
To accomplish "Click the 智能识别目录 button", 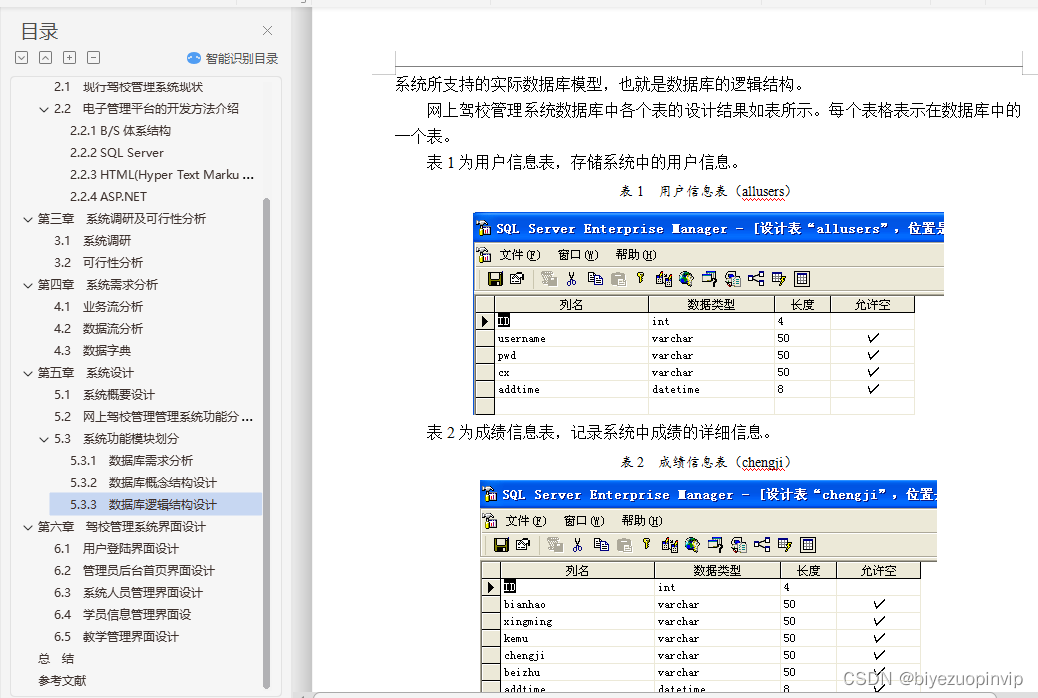I will (x=232, y=58).
